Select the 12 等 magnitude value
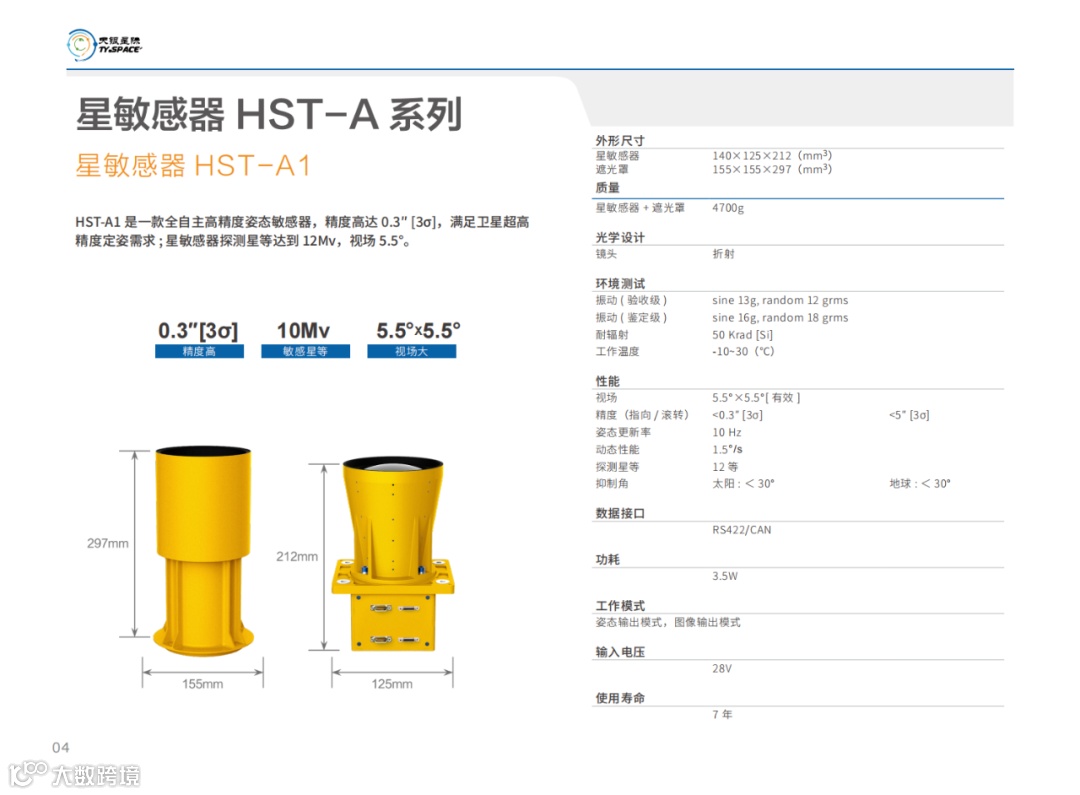The image size is (1080, 795). pos(725,467)
